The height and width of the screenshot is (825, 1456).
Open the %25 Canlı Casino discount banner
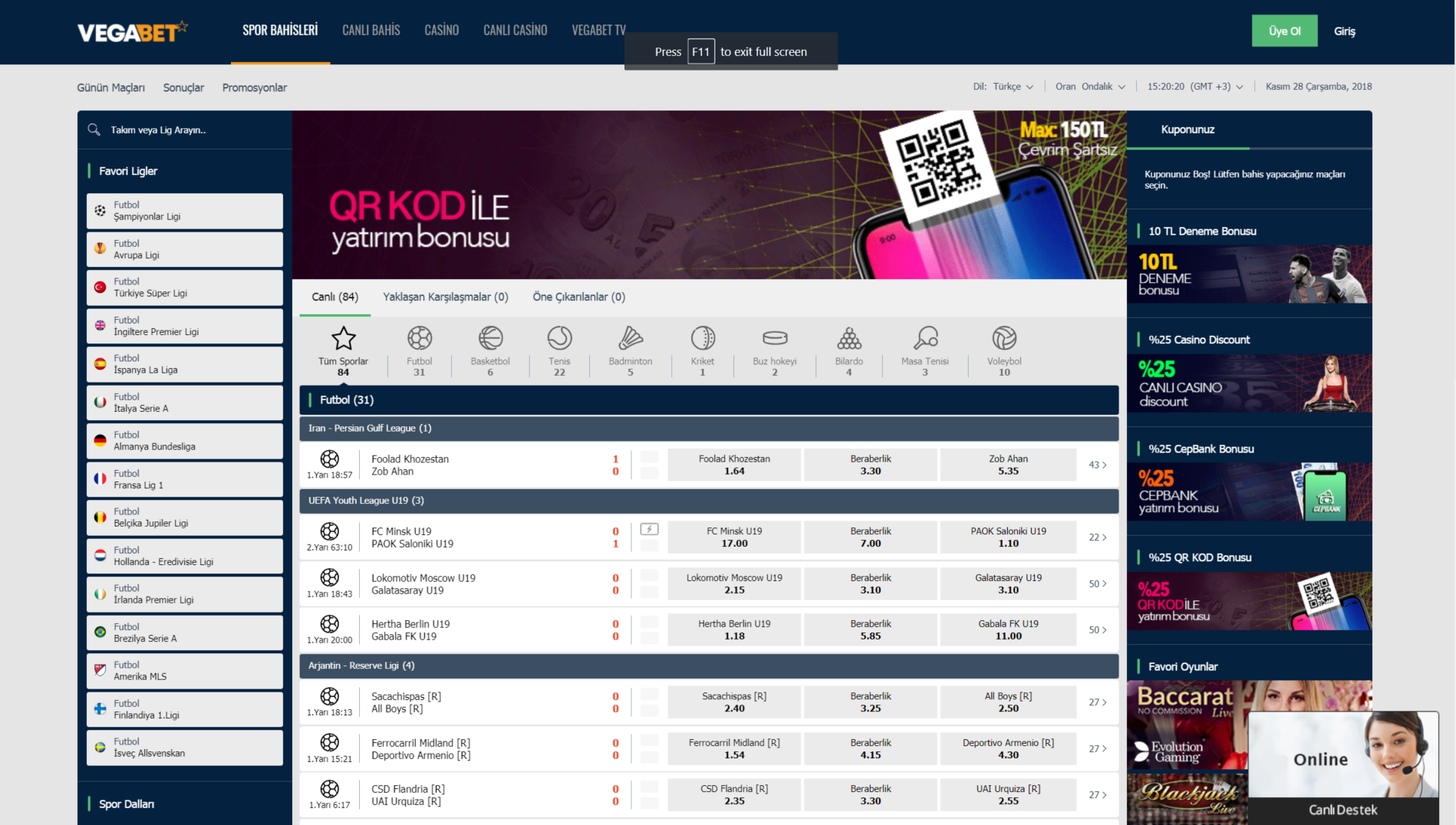(1250, 383)
